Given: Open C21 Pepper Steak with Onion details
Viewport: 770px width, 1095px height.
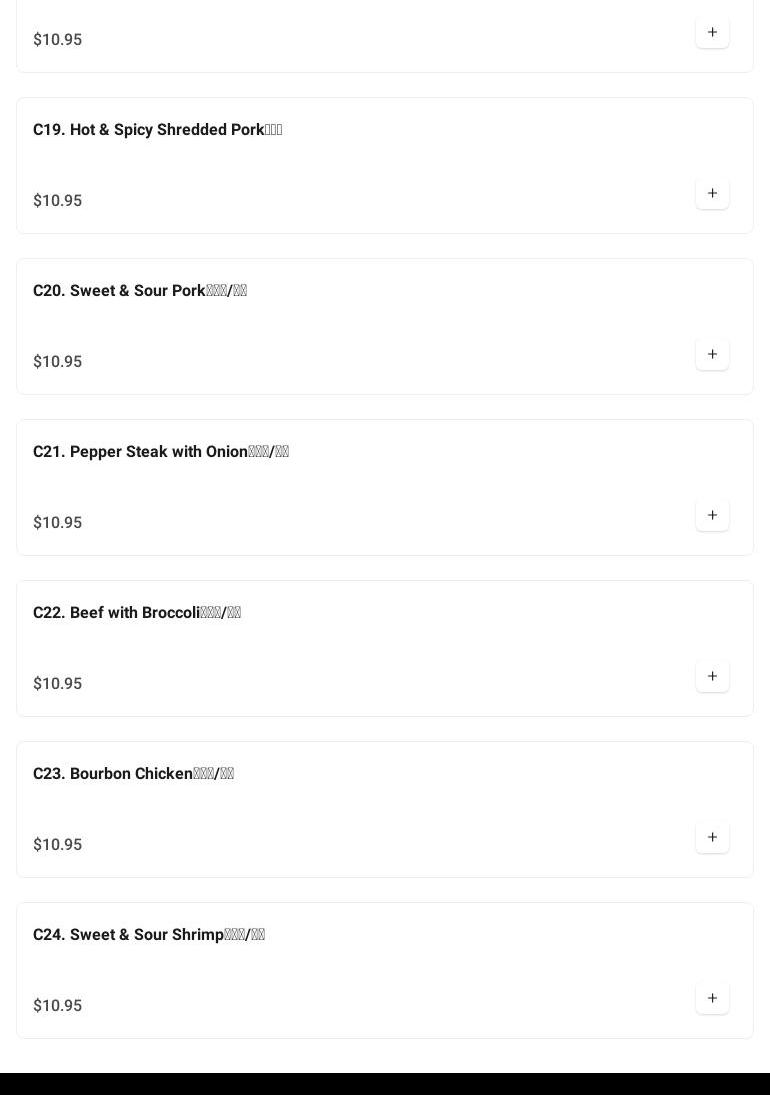Looking at the screenshot, I should point(160,452).
